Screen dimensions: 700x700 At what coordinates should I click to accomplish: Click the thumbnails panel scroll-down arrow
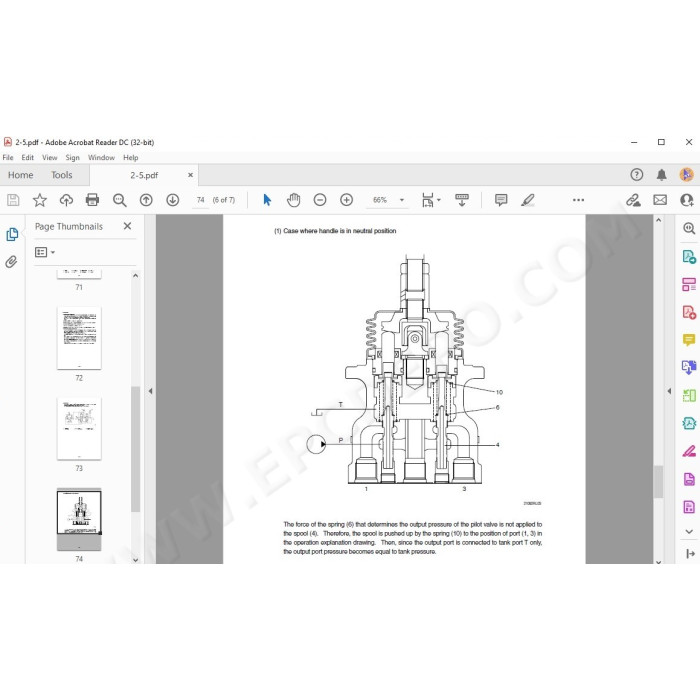point(136,559)
